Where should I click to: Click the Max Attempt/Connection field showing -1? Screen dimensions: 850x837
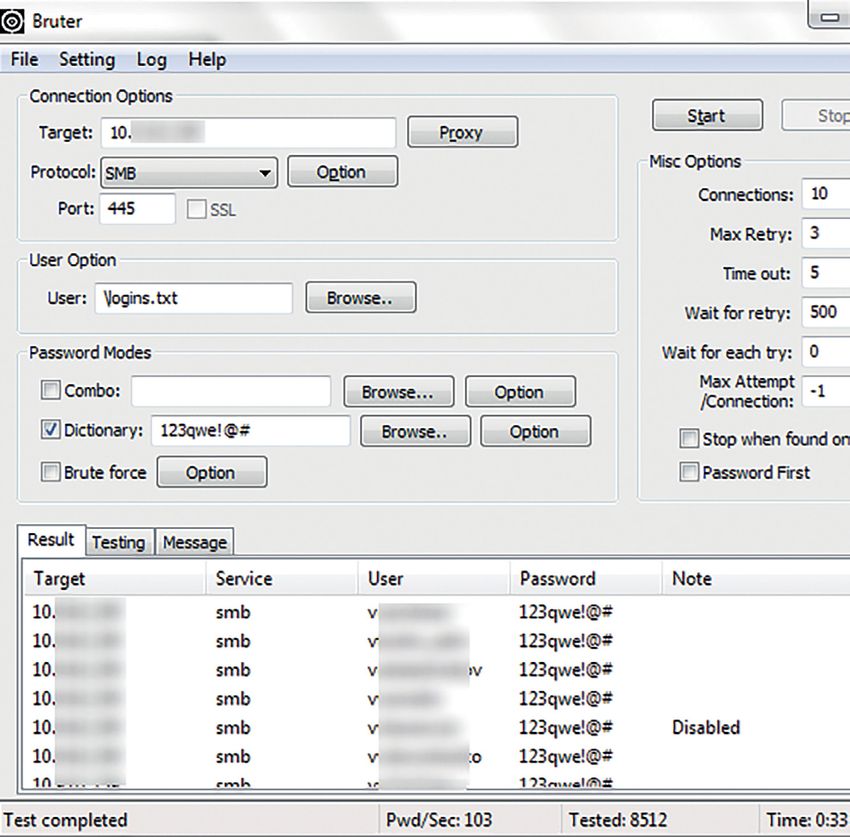click(826, 391)
